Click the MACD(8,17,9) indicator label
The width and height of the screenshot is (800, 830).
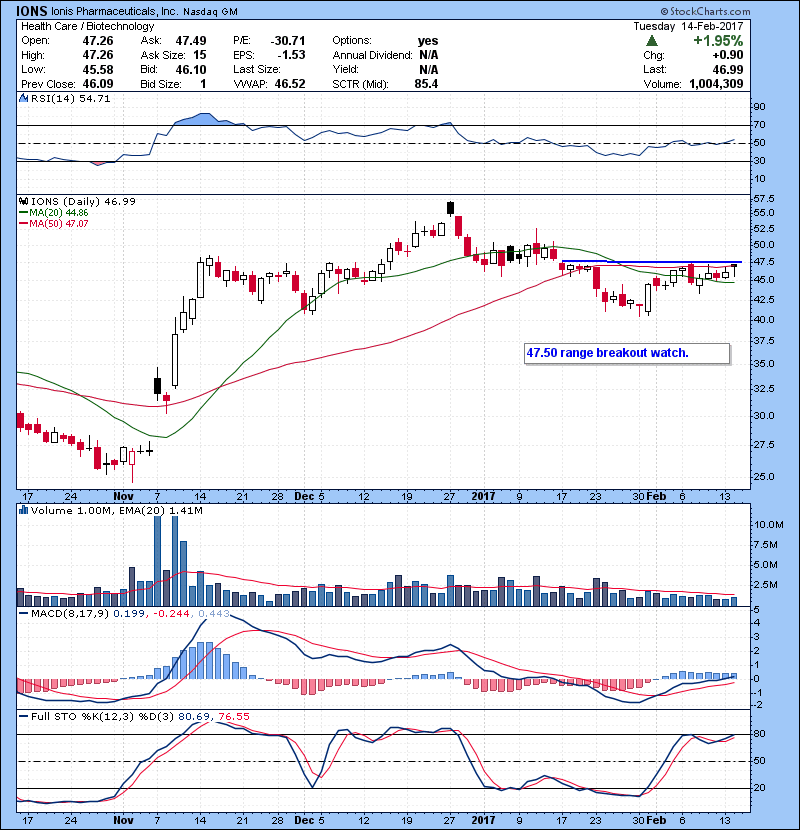(70, 614)
